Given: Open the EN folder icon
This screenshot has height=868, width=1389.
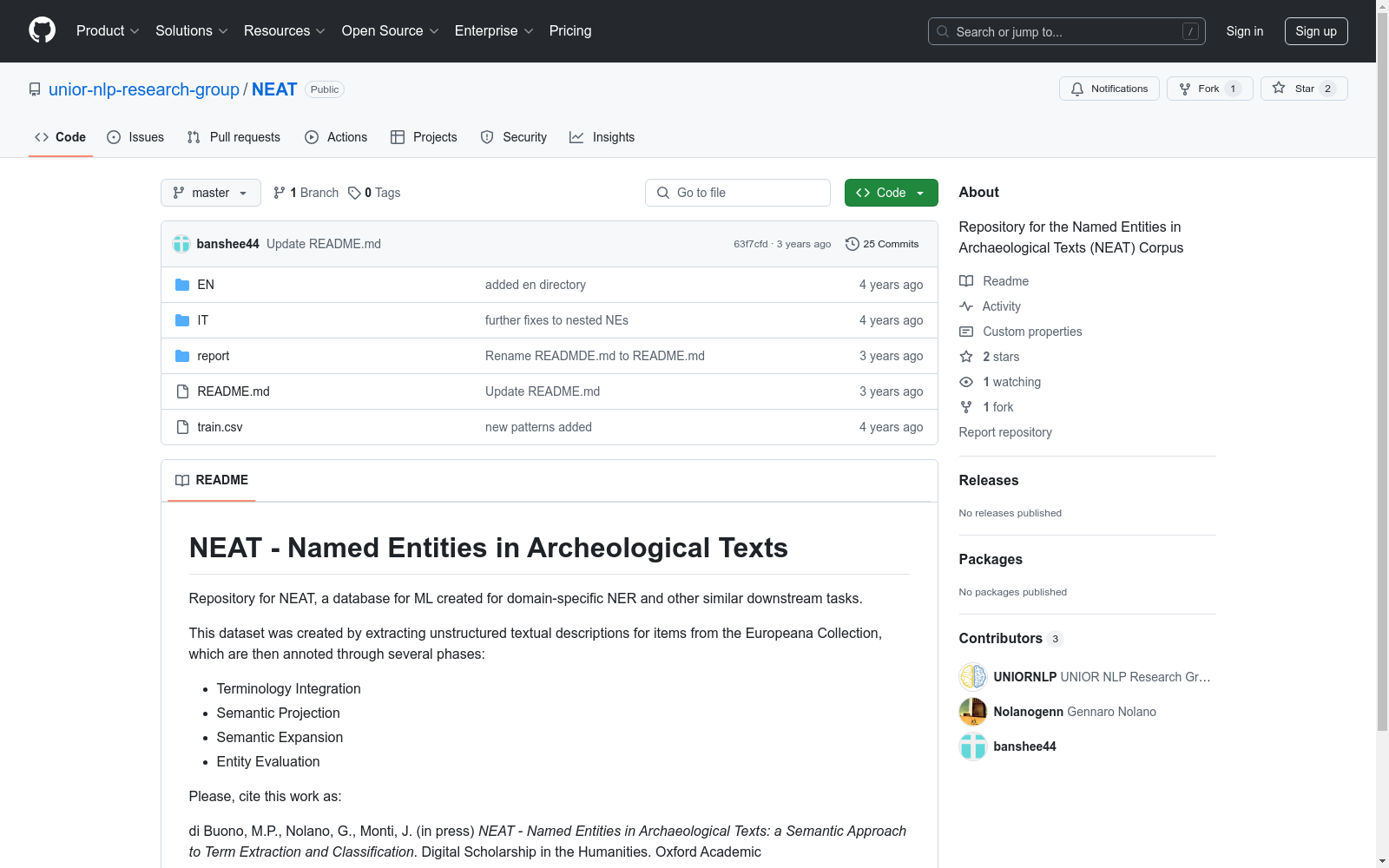Looking at the screenshot, I should (x=182, y=285).
